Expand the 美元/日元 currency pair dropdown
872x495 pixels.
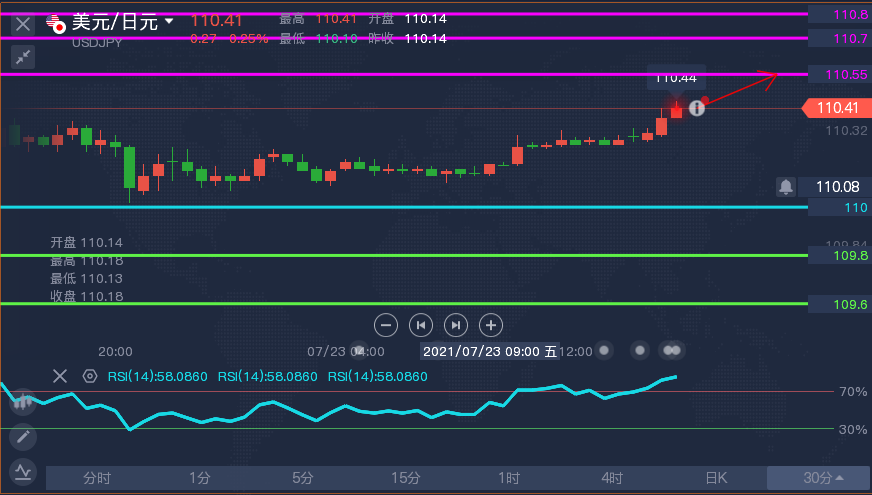pos(169,21)
